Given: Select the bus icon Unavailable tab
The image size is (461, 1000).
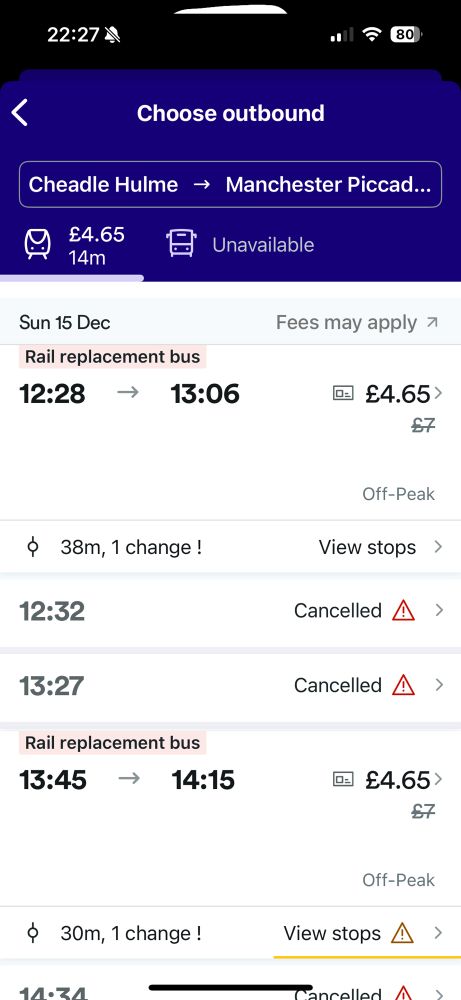Looking at the screenshot, I should [x=180, y=244].
